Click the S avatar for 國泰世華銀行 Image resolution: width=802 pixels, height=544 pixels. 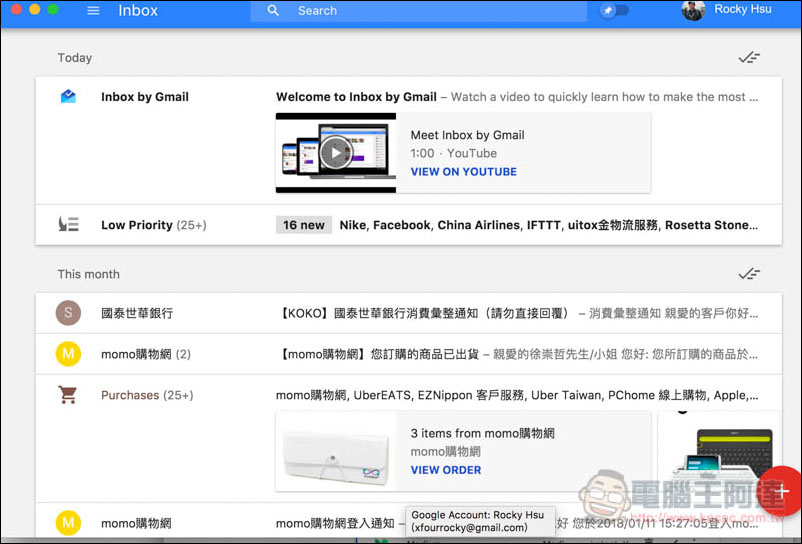(68, 312)
